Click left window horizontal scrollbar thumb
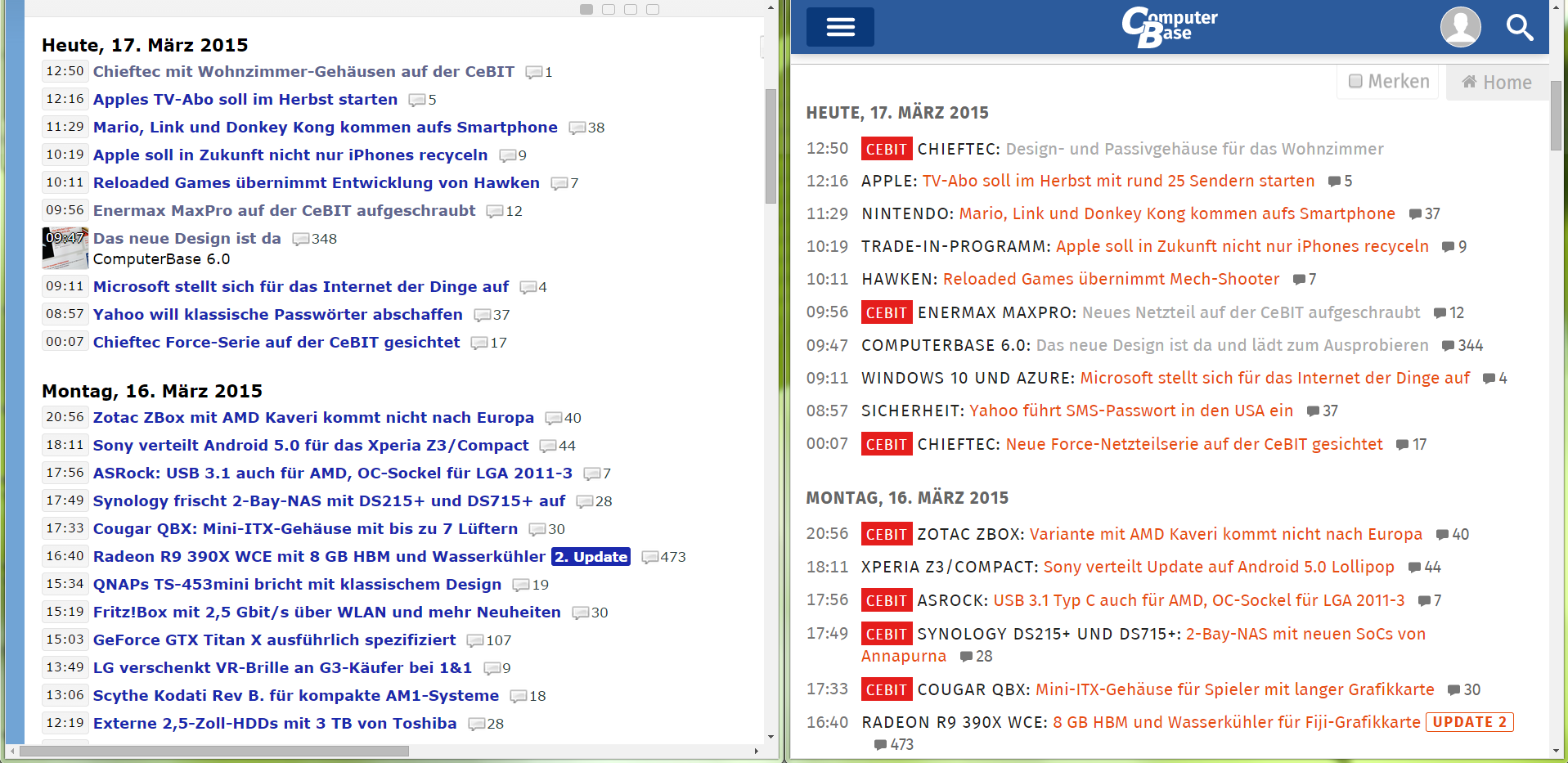Viewport: 1568px width, 763px height. [x=214, y=751]
